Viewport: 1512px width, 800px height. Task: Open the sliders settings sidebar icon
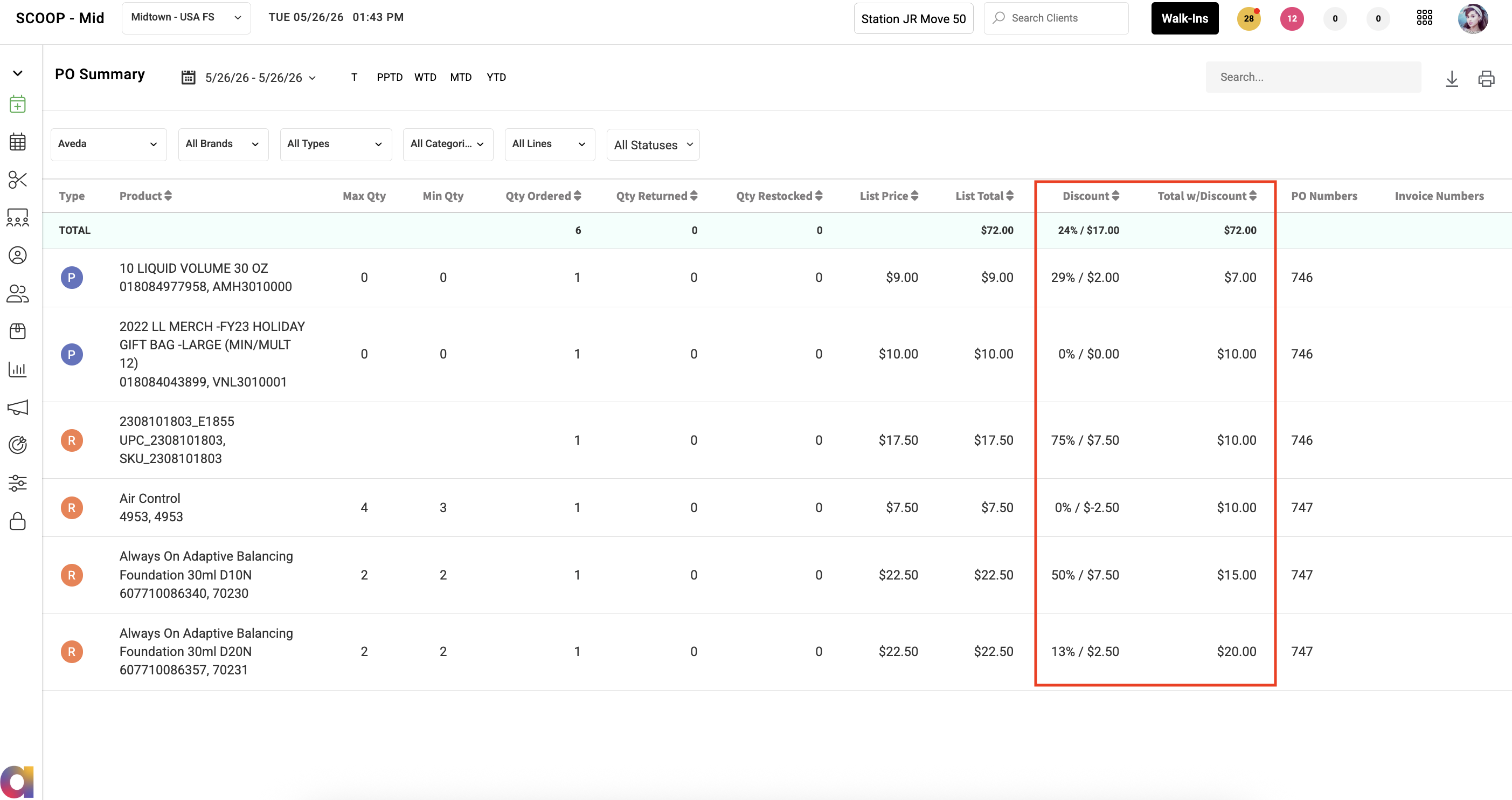point(18,483)
